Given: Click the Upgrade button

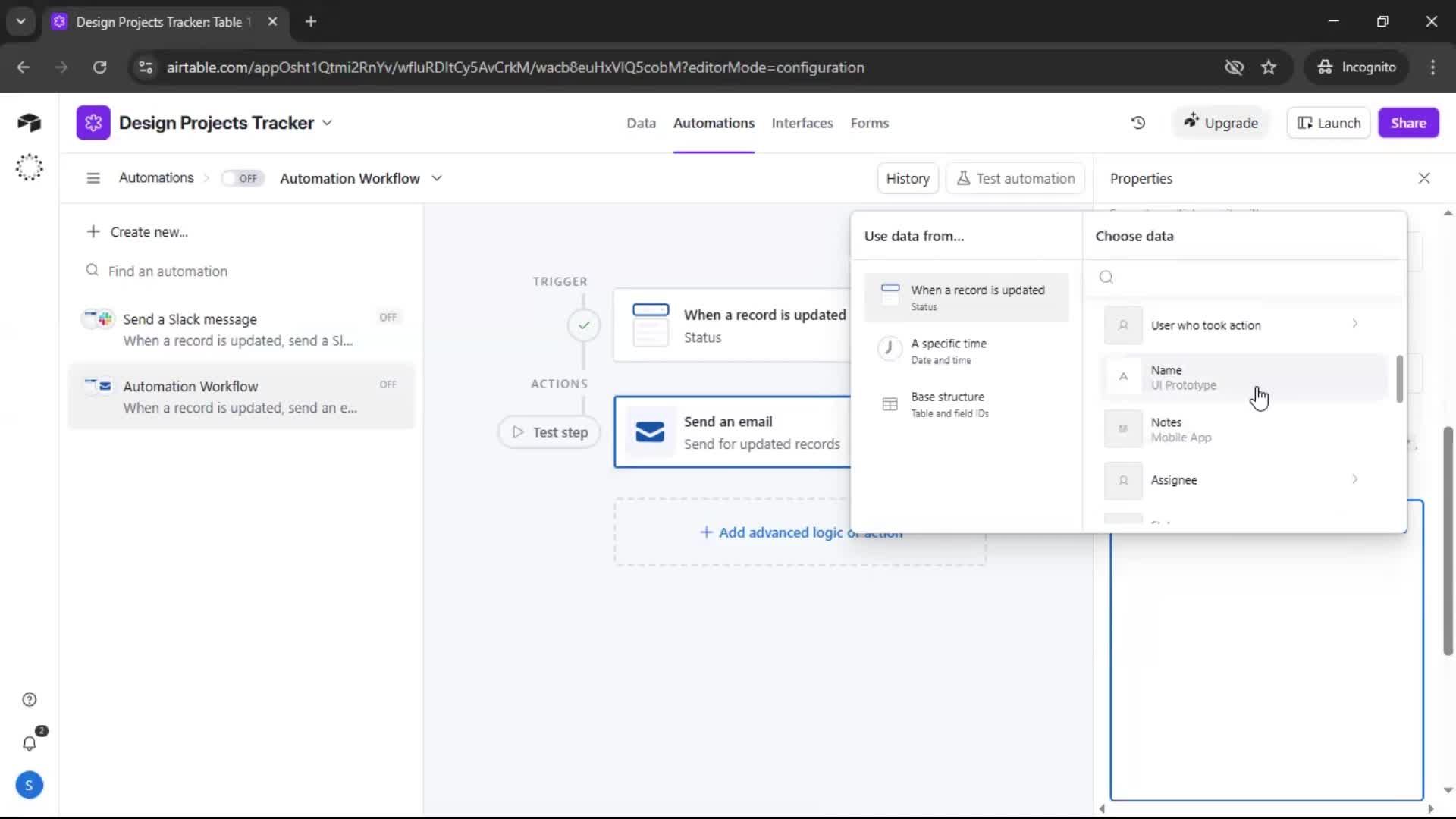Looking at the screenshot, I should tap(1221, 123).
